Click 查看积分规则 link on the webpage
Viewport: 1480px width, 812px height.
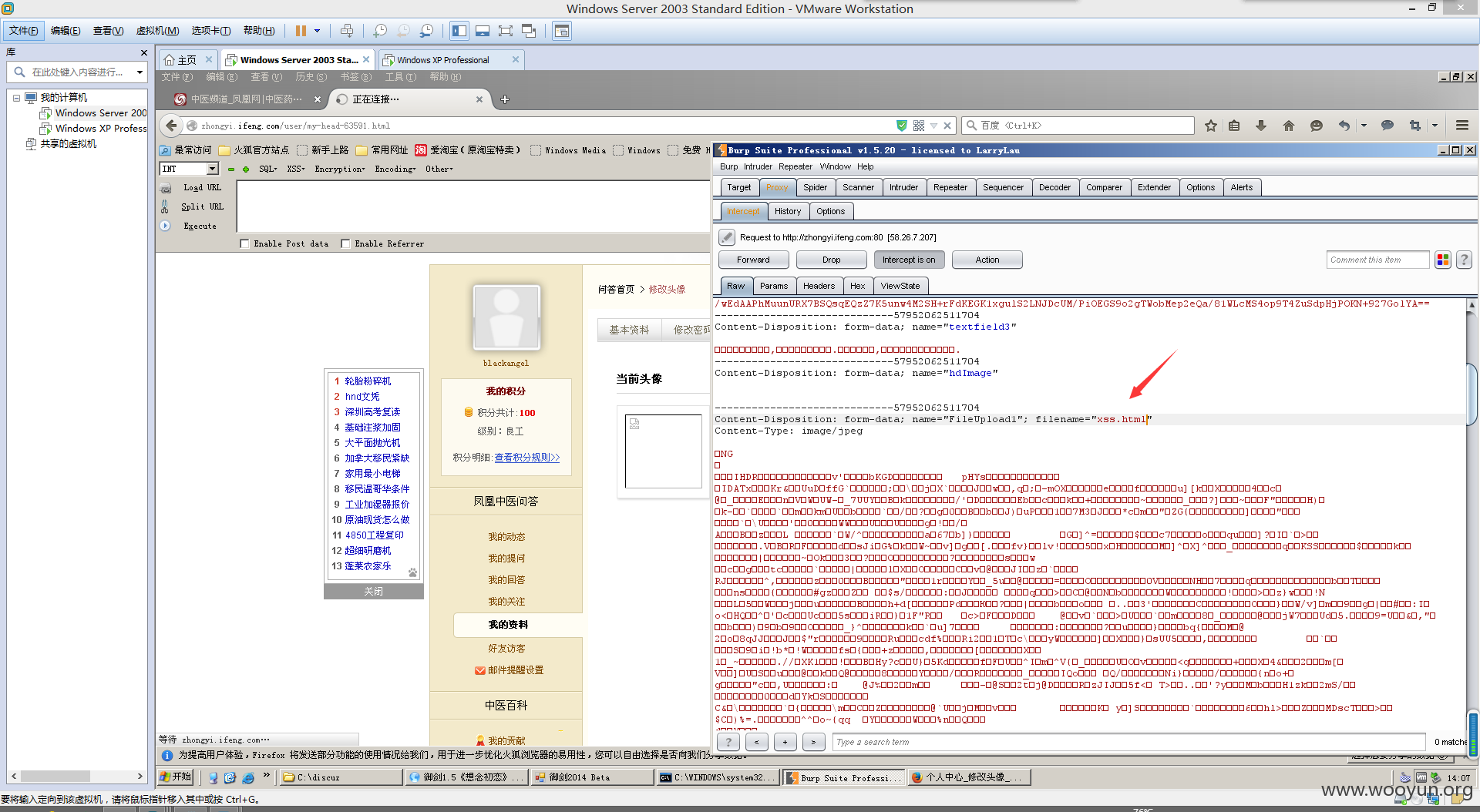pyautogui.click(x=527, y=458)
